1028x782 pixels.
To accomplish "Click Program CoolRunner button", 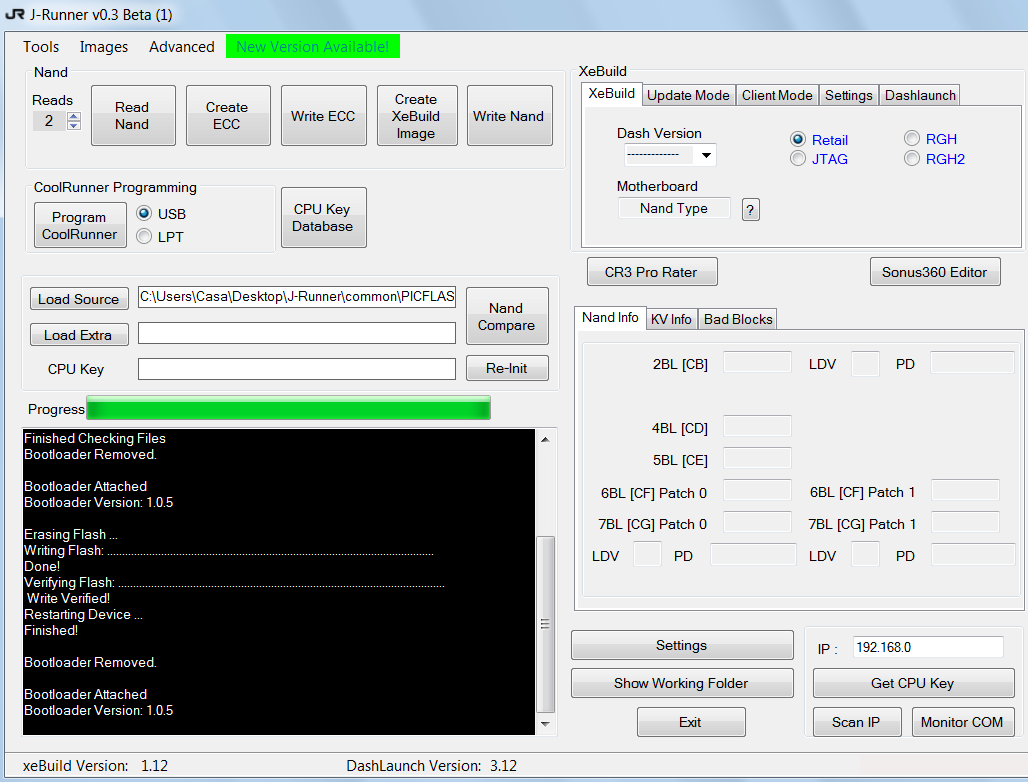I will [80, 225].
